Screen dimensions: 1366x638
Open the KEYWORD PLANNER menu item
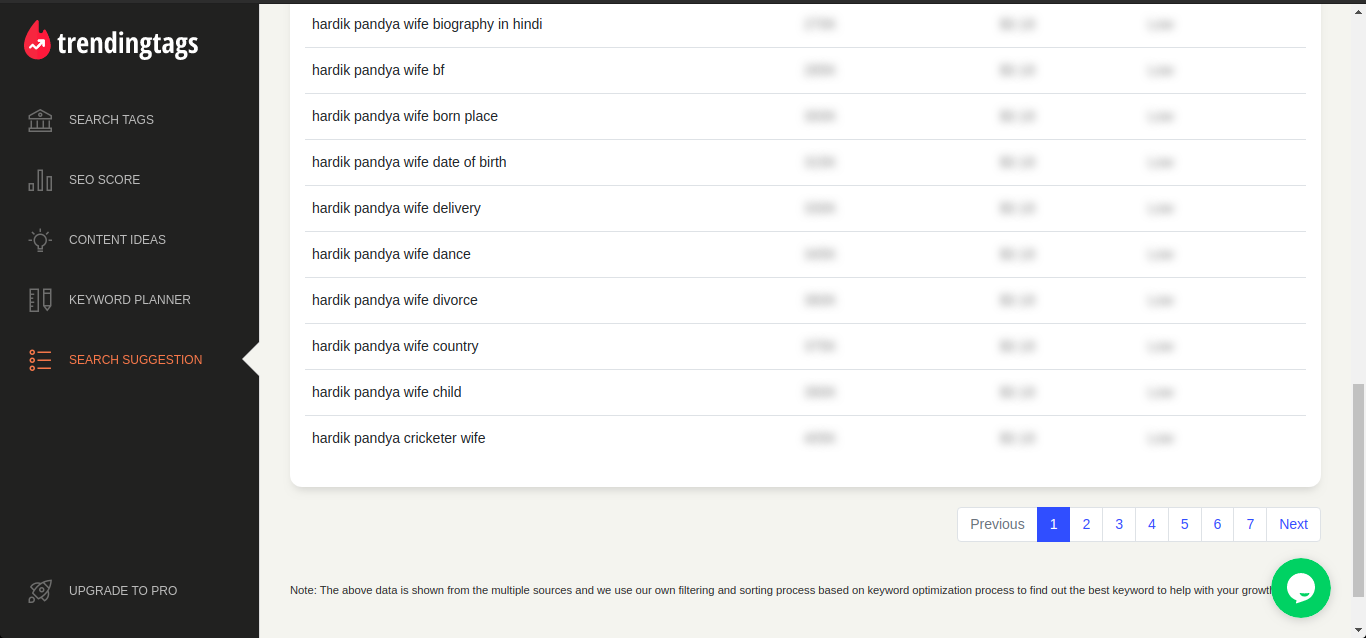click(129, 300)
